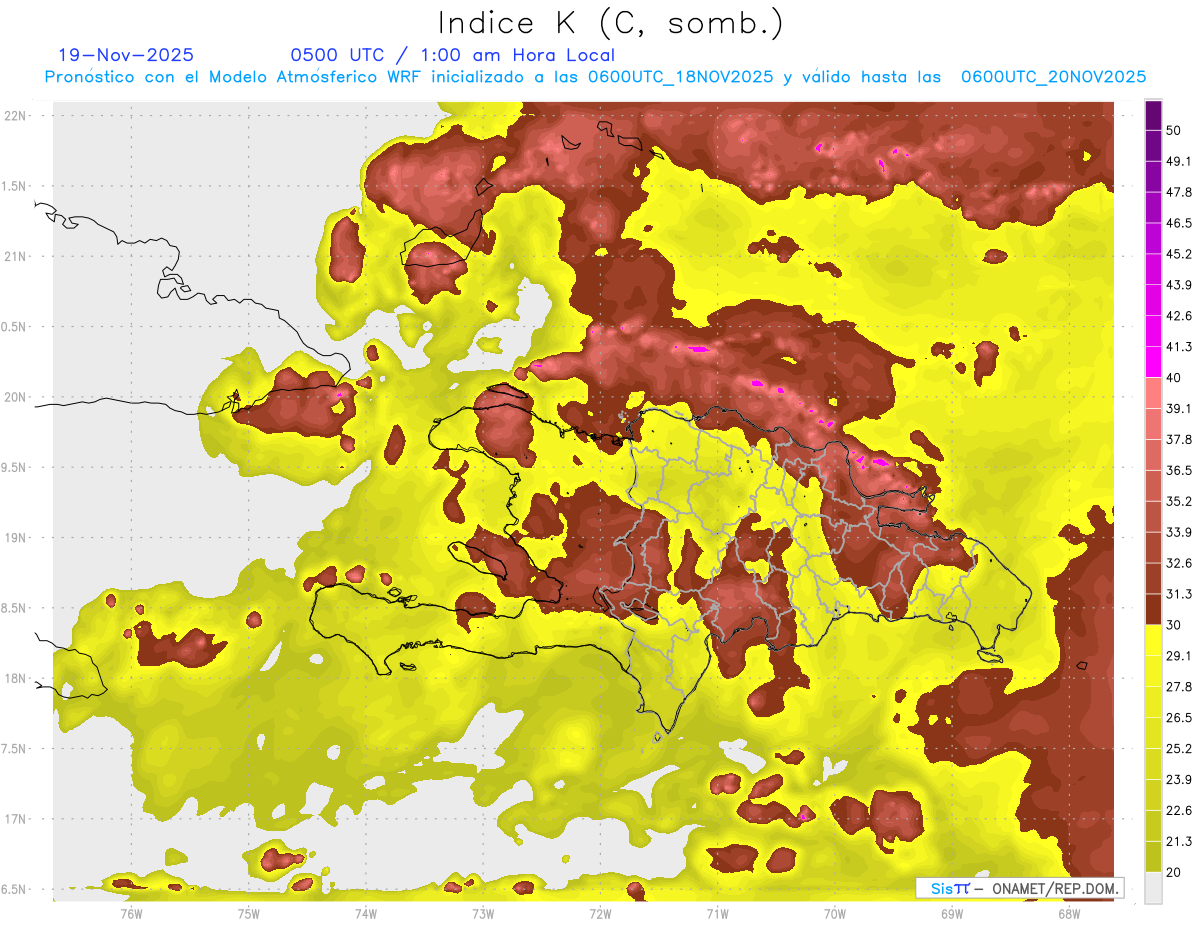The height and width of the screenshot is (927, 1200).
Task: Click the colorbar value 46.5
Action: click(x=1179, y=223)
